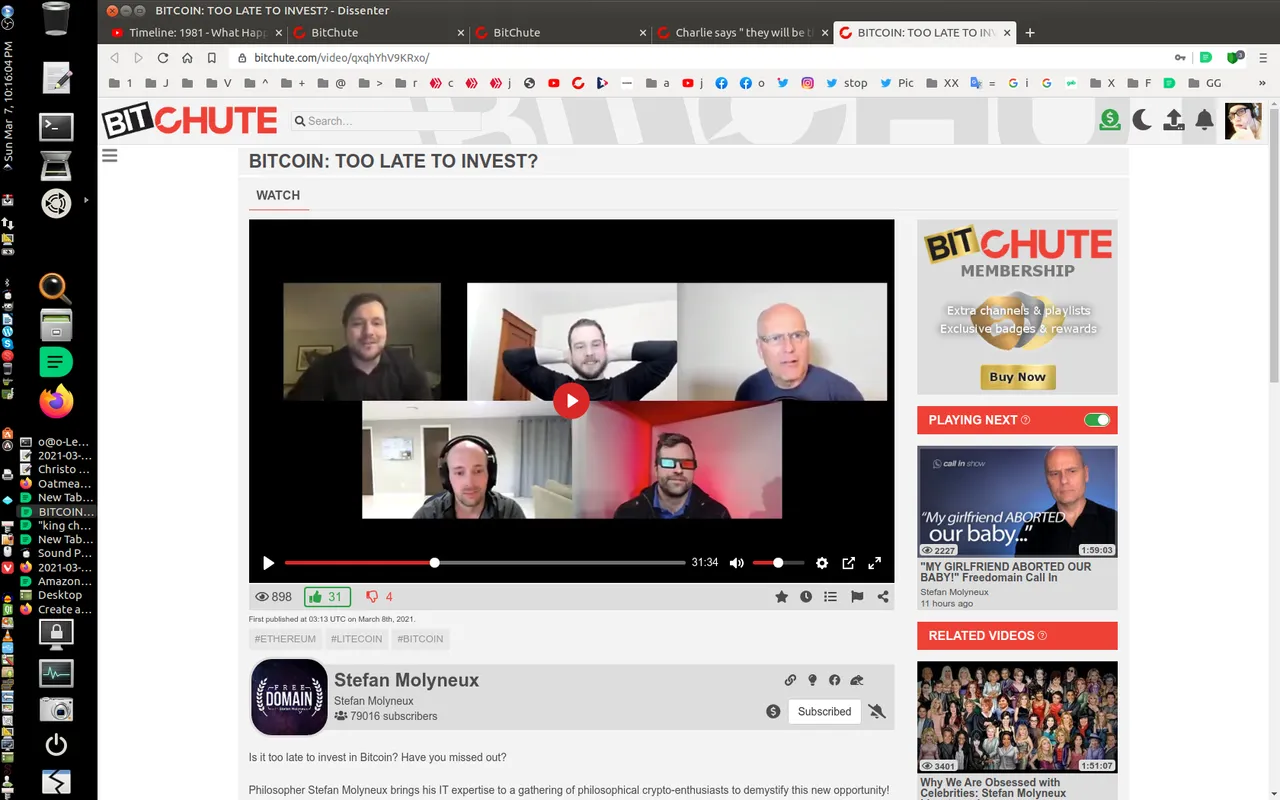Viewport: 1280px width, 800px height.
Task: Open the #BITCOIN hashtag
Action: (420, 639)
